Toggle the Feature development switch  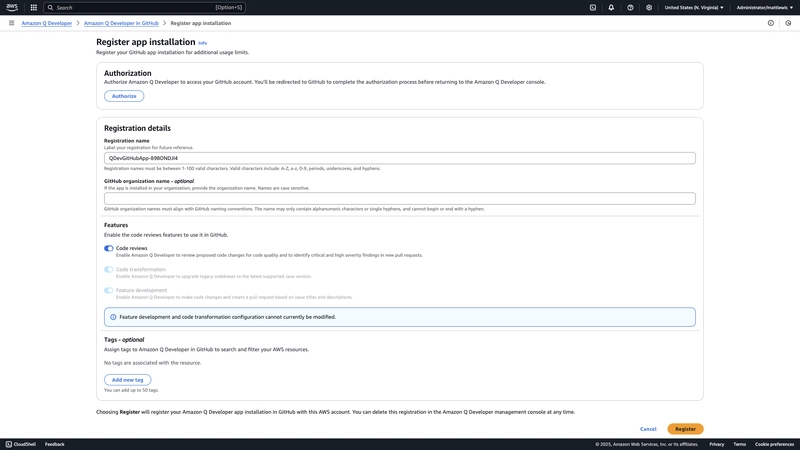109,290
